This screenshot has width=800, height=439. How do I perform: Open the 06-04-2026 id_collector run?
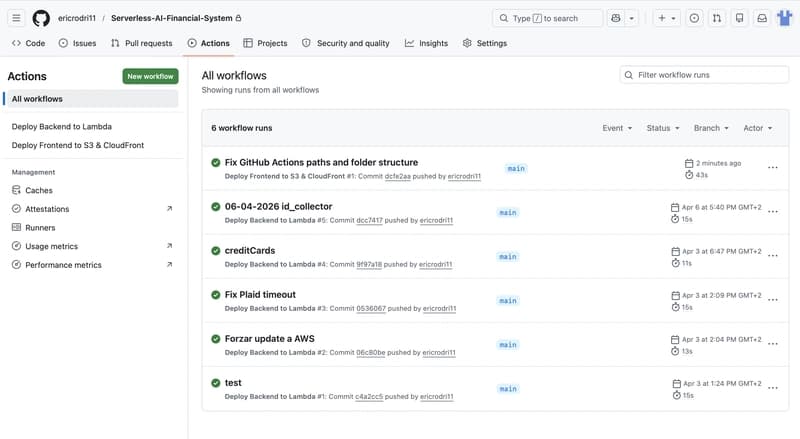point(279,207)
